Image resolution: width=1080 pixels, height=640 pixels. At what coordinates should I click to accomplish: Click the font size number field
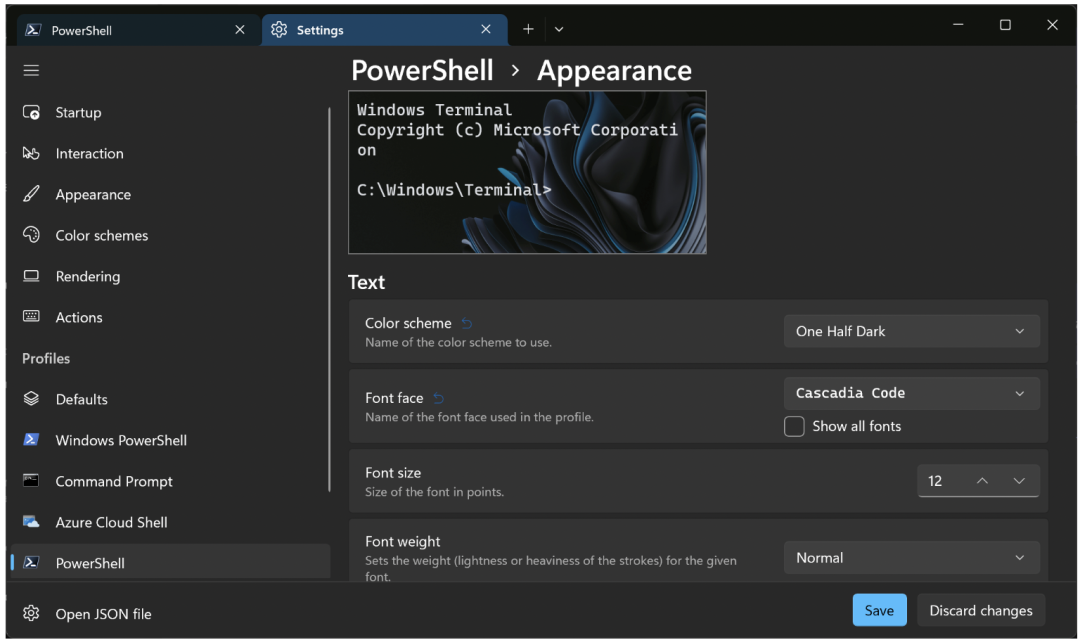[940, 481]
